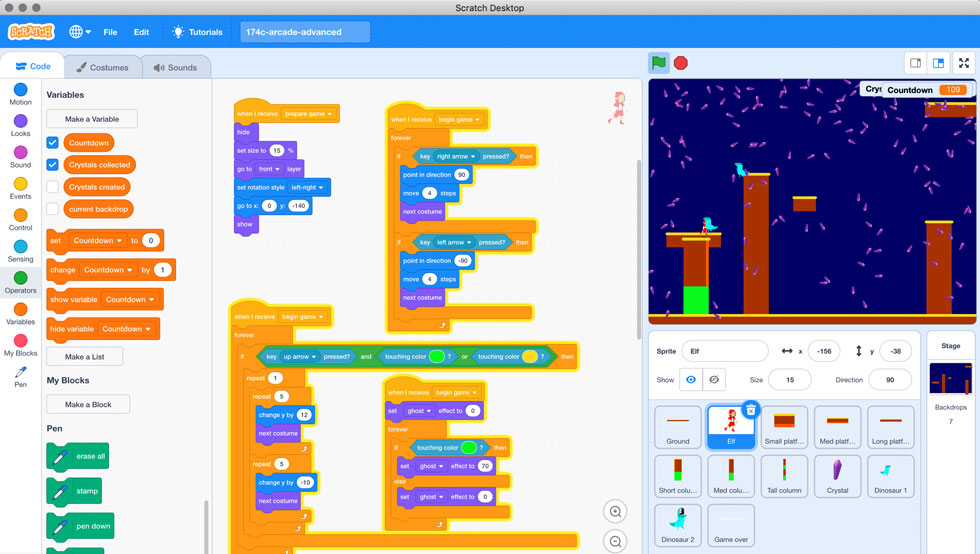Click Make a Variable button
The image size is (980, 554).
(x=91, y=119)
